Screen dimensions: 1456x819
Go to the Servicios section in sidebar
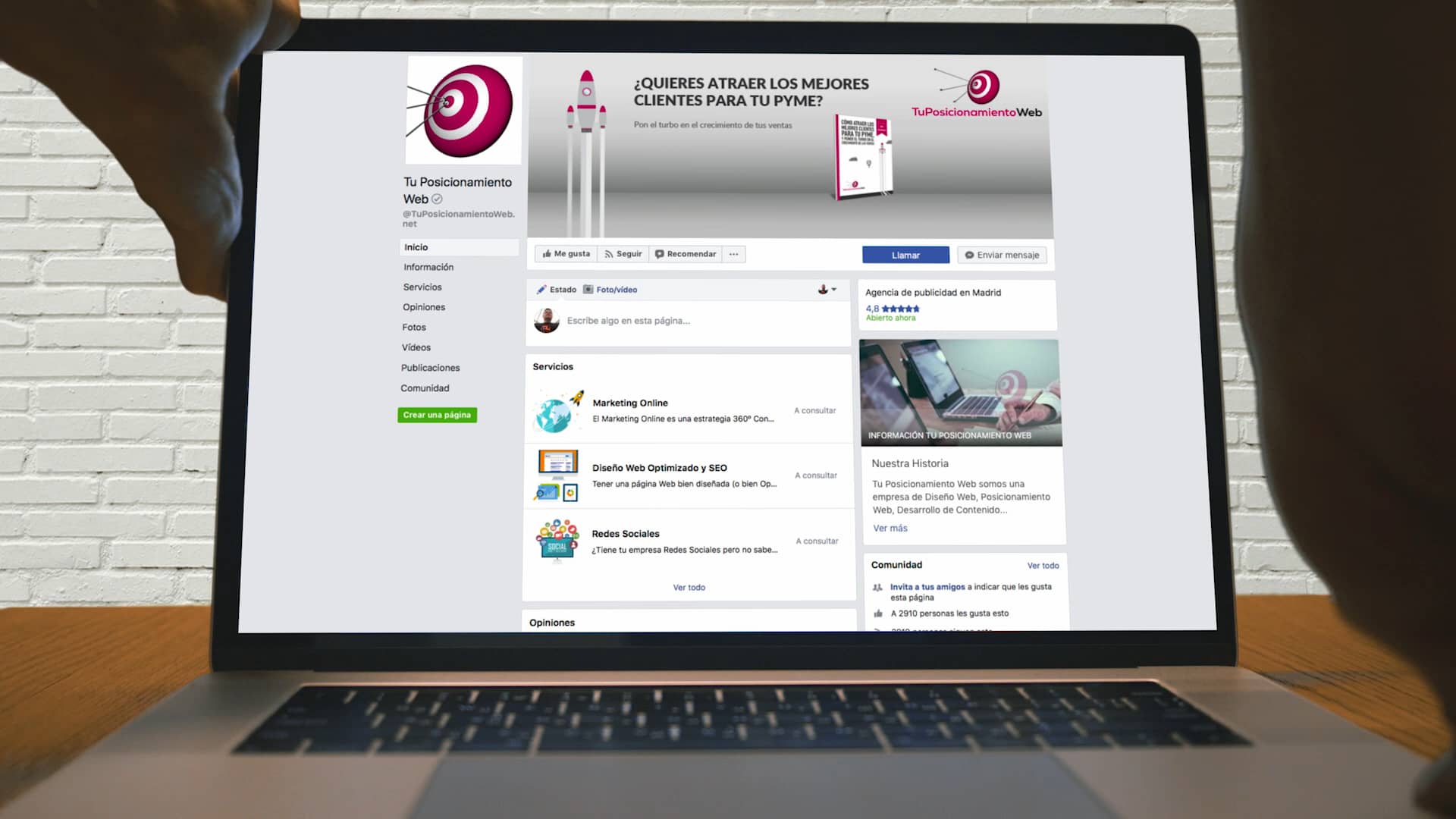coord(422,287)
